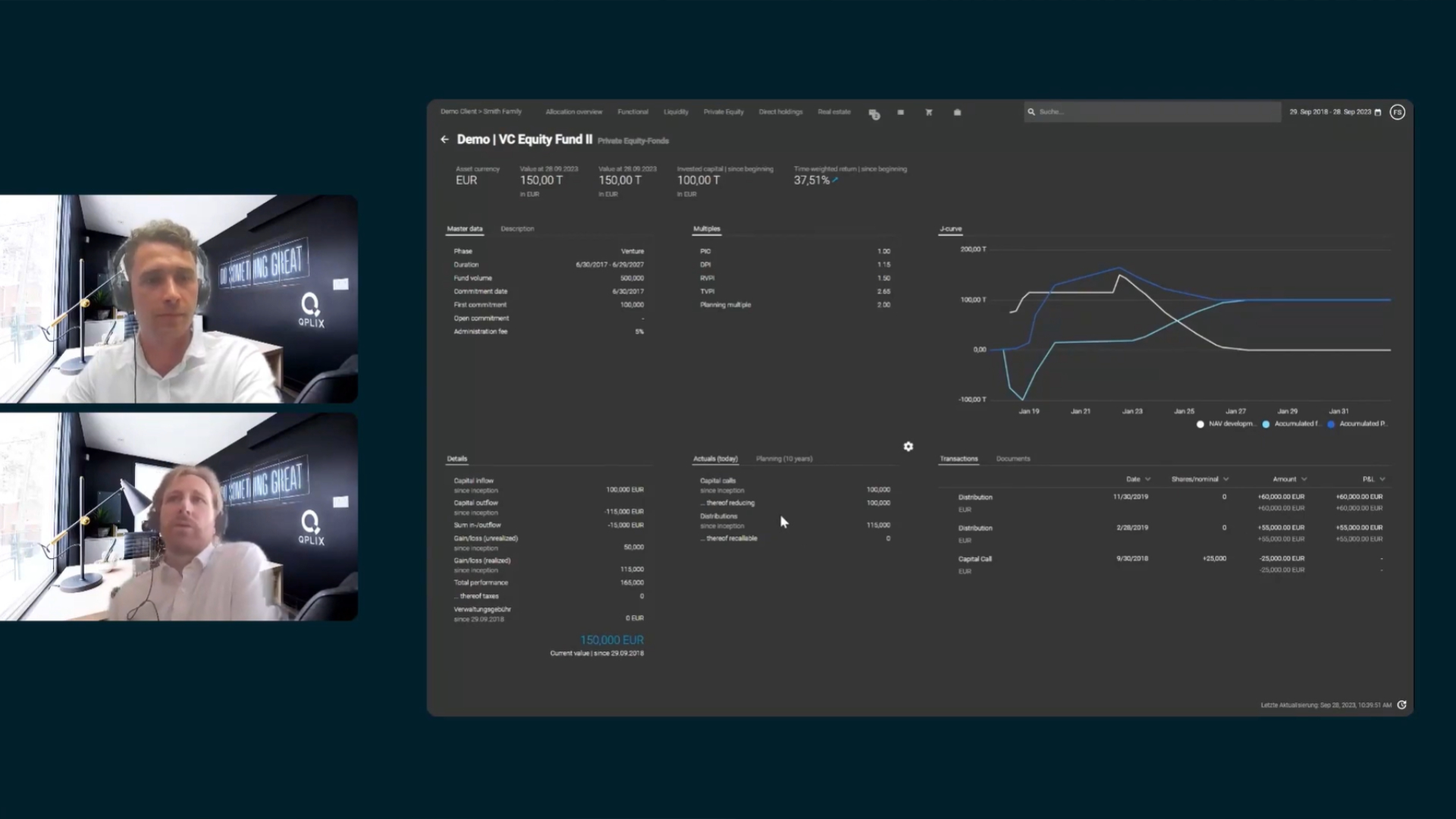This screenshot has width=1456, height=819.
Task: Open the Shares/nominal column dropdown arrow
Action: pyautogui.click(x=1226, y=479)
